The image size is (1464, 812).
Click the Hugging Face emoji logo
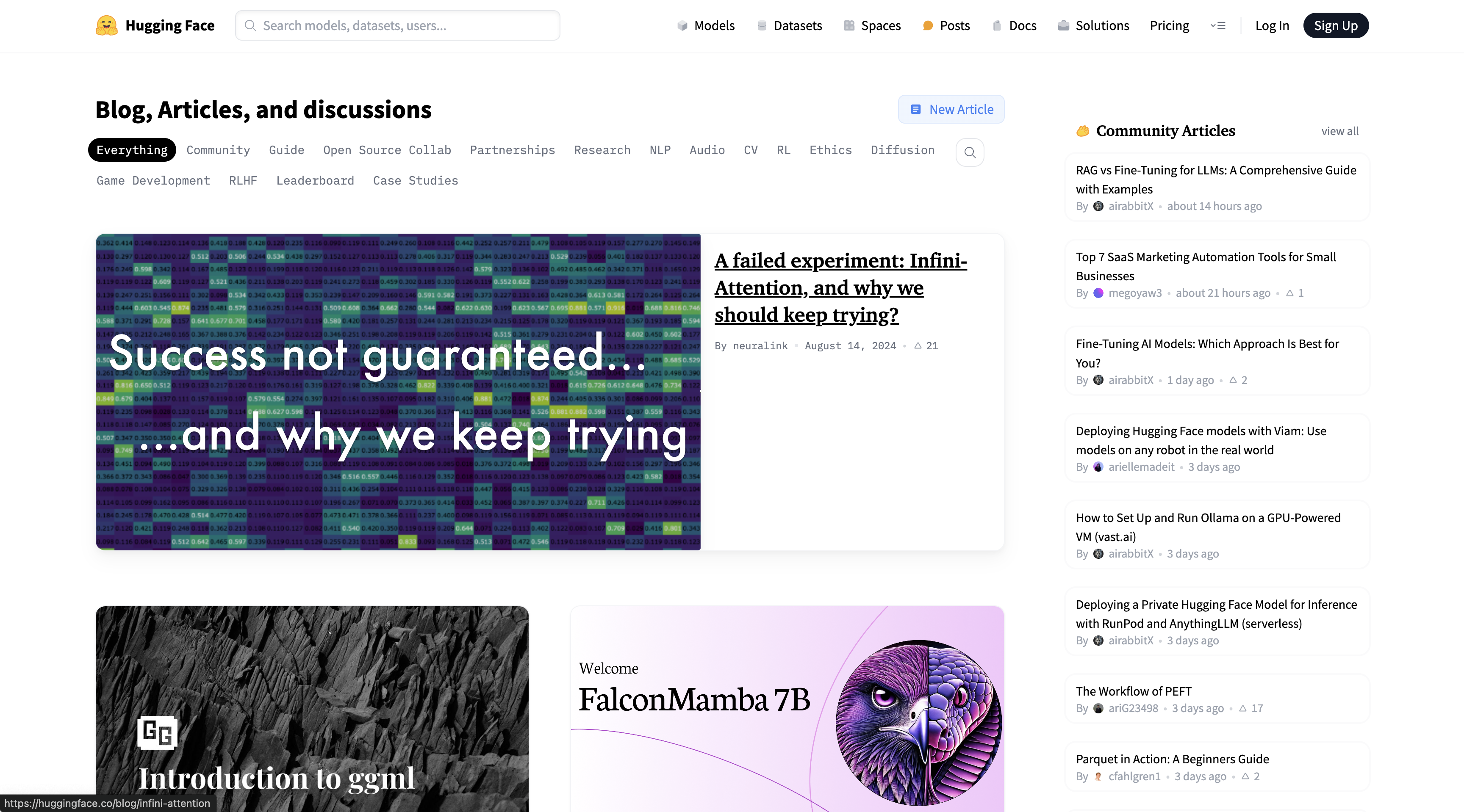coord(106,25)
